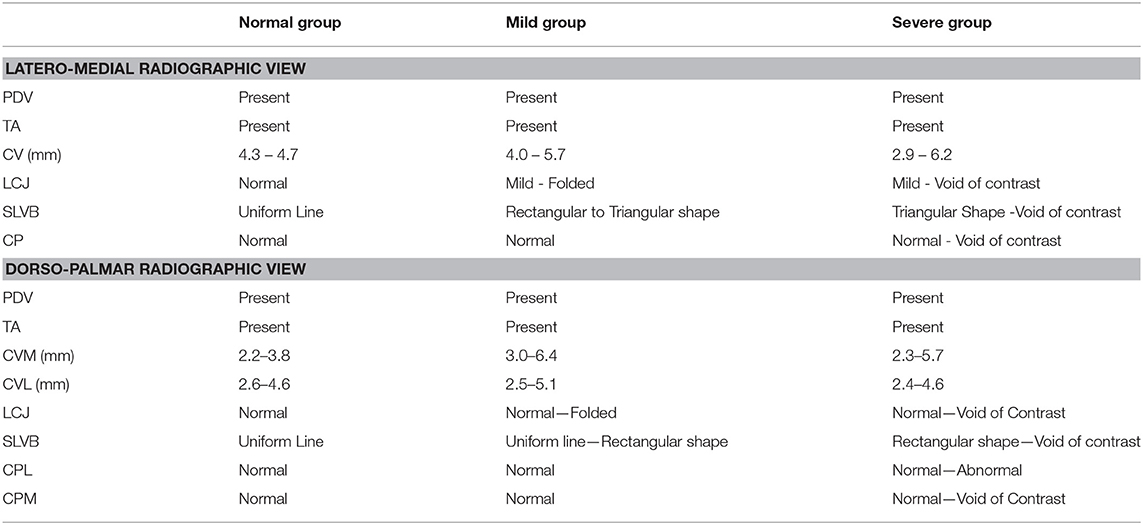Screen dimensions: 1143x525
Task: Click the cell 'Mild - Folded'
Action: coord(546,183)
